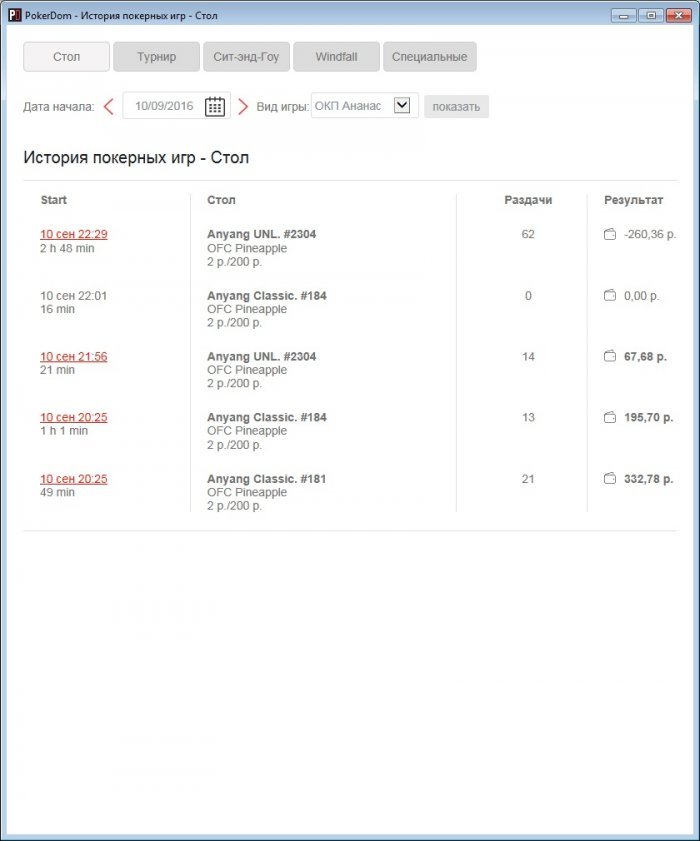Select the non-linked 10 сен 22:01 entry
Screen dimensions: 700x841
coord(73,296)
